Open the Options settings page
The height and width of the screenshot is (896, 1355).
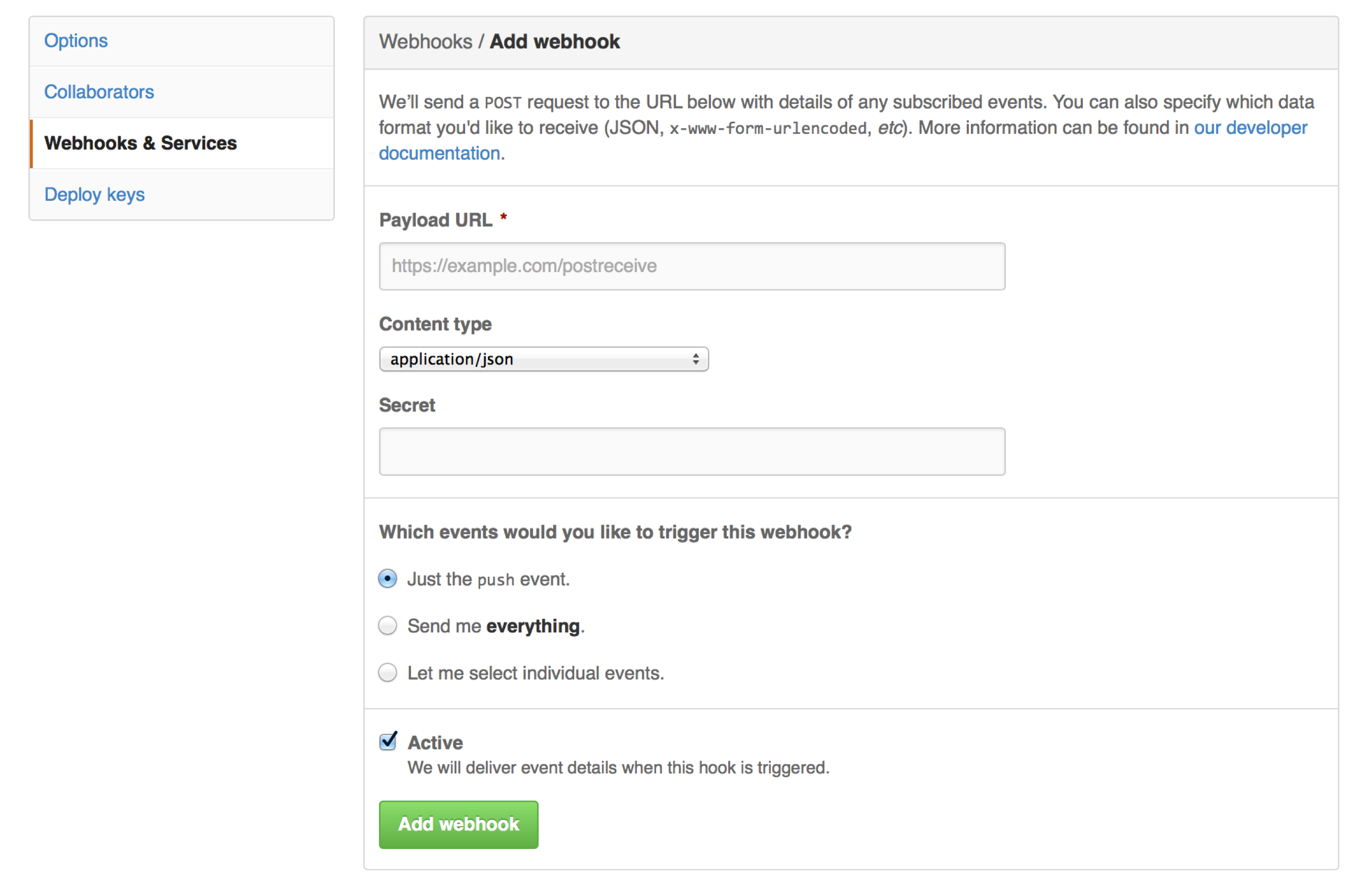[x=76, y=41]
